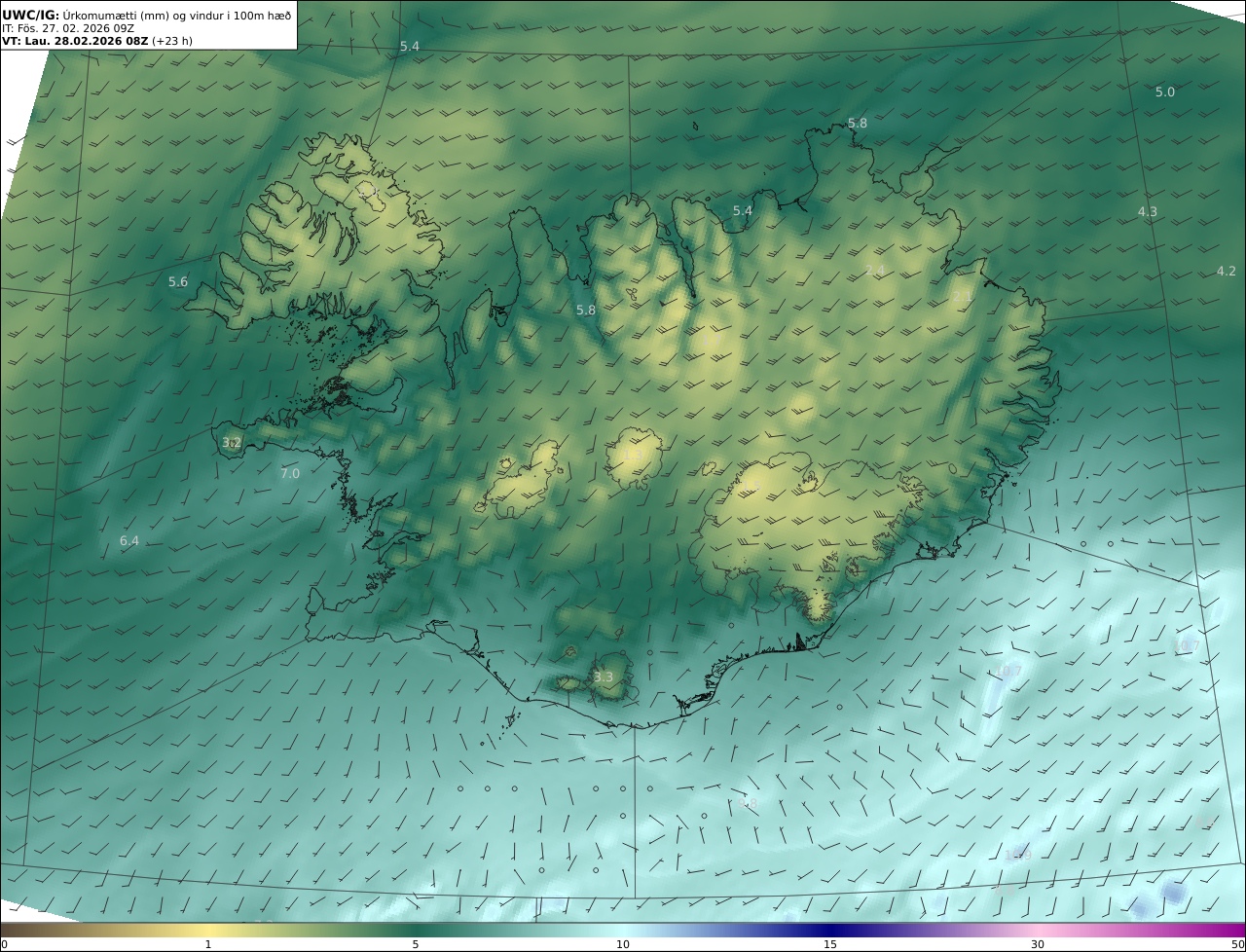This screenshot has height=952, width=1246.
Task: Select the 2.3 value label in the northeast highlands
Action: click(962, 296)
